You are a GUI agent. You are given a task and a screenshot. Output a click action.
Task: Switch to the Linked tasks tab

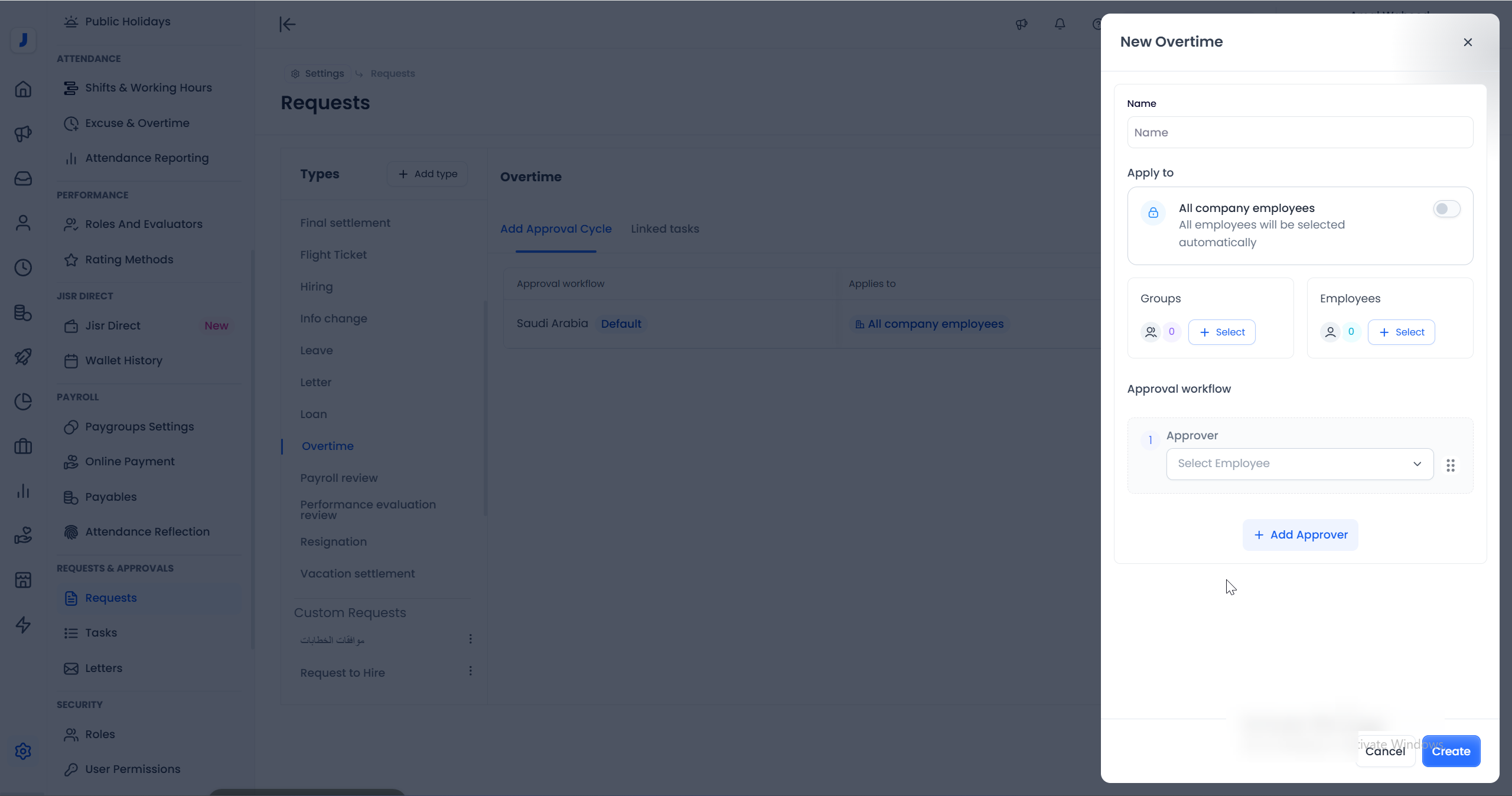[664, 229]
